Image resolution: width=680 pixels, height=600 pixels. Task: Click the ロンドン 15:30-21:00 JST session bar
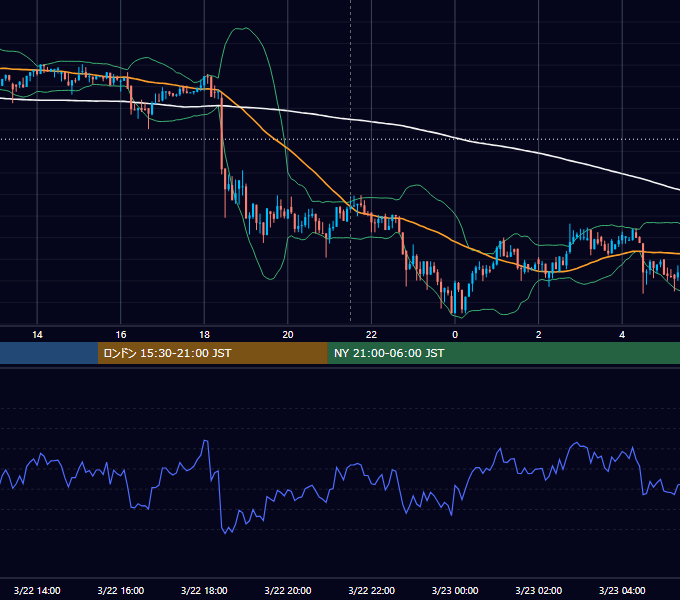pyautogui.click(x=212, y=353)
